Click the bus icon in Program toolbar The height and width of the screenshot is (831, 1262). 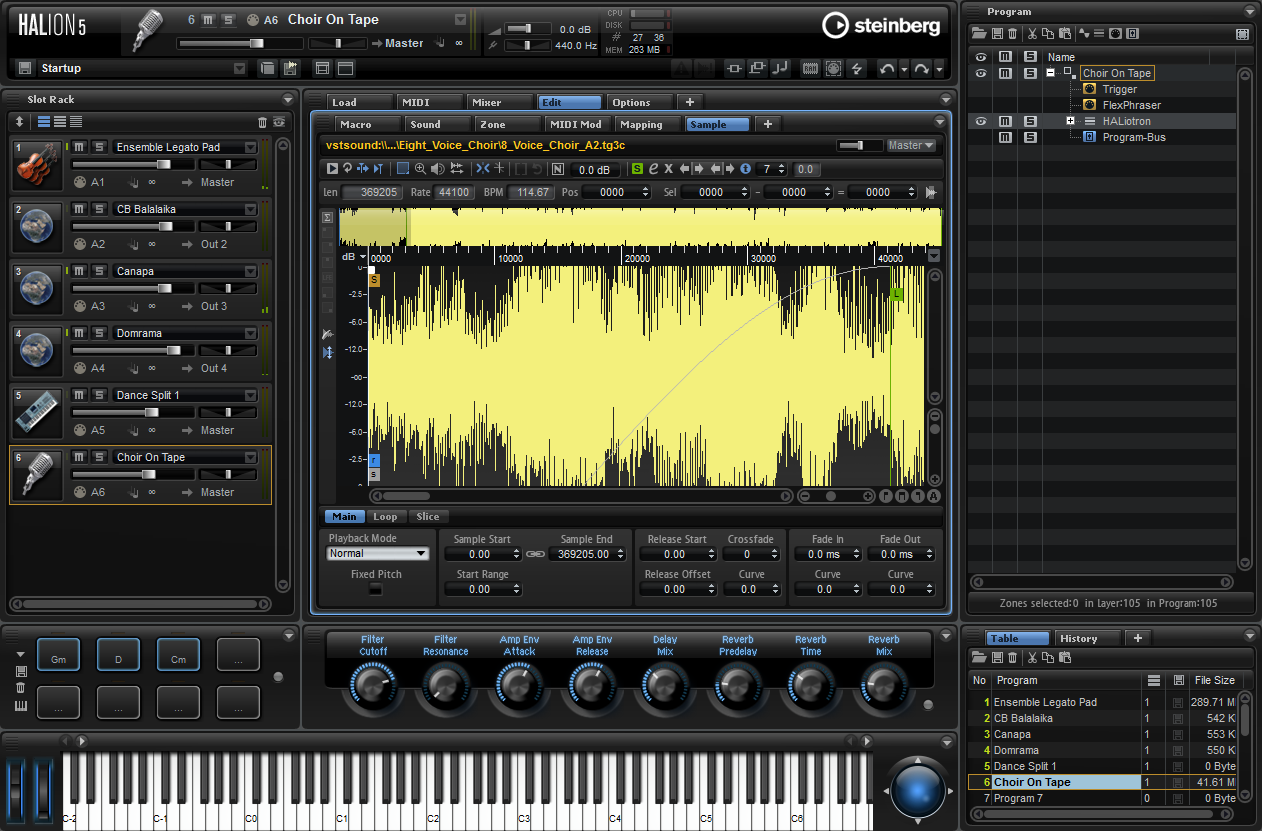pos(1132,34)
